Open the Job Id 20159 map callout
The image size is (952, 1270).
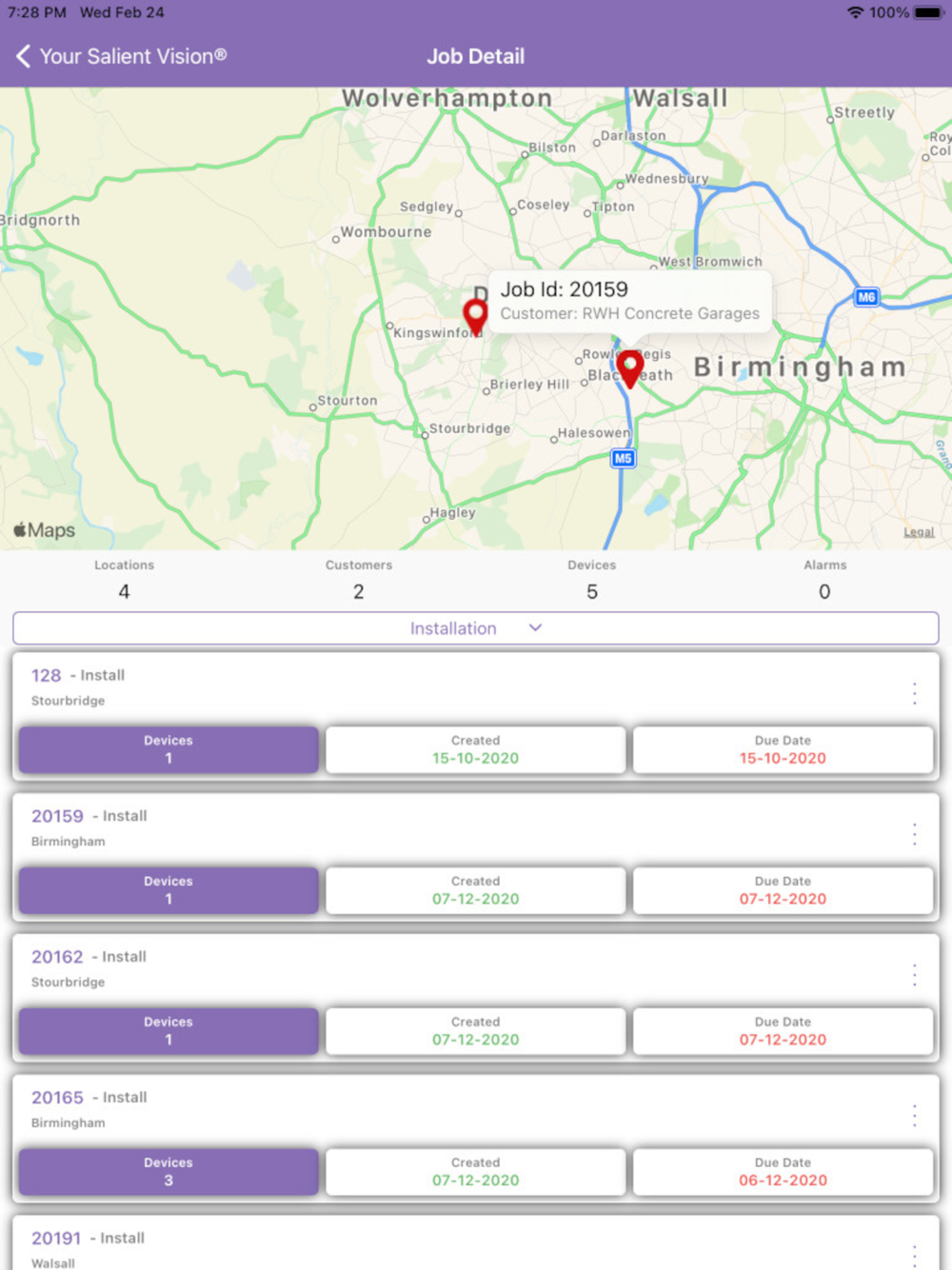point(630,301)
